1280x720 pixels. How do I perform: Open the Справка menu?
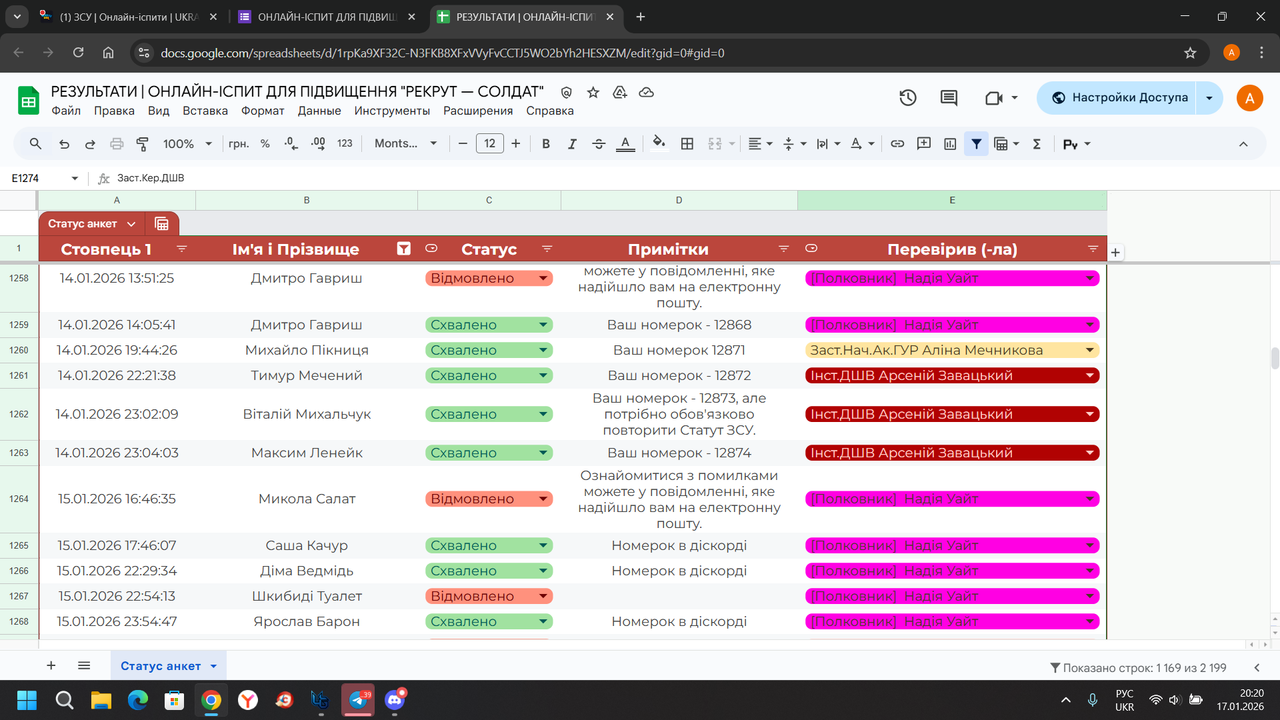[x=550, y=111]
